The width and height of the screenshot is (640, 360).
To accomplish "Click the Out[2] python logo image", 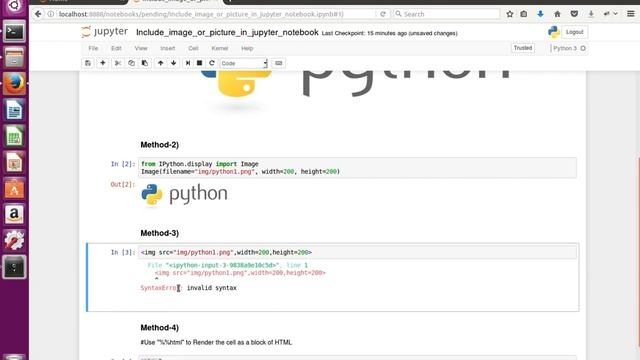I will 184,195.
